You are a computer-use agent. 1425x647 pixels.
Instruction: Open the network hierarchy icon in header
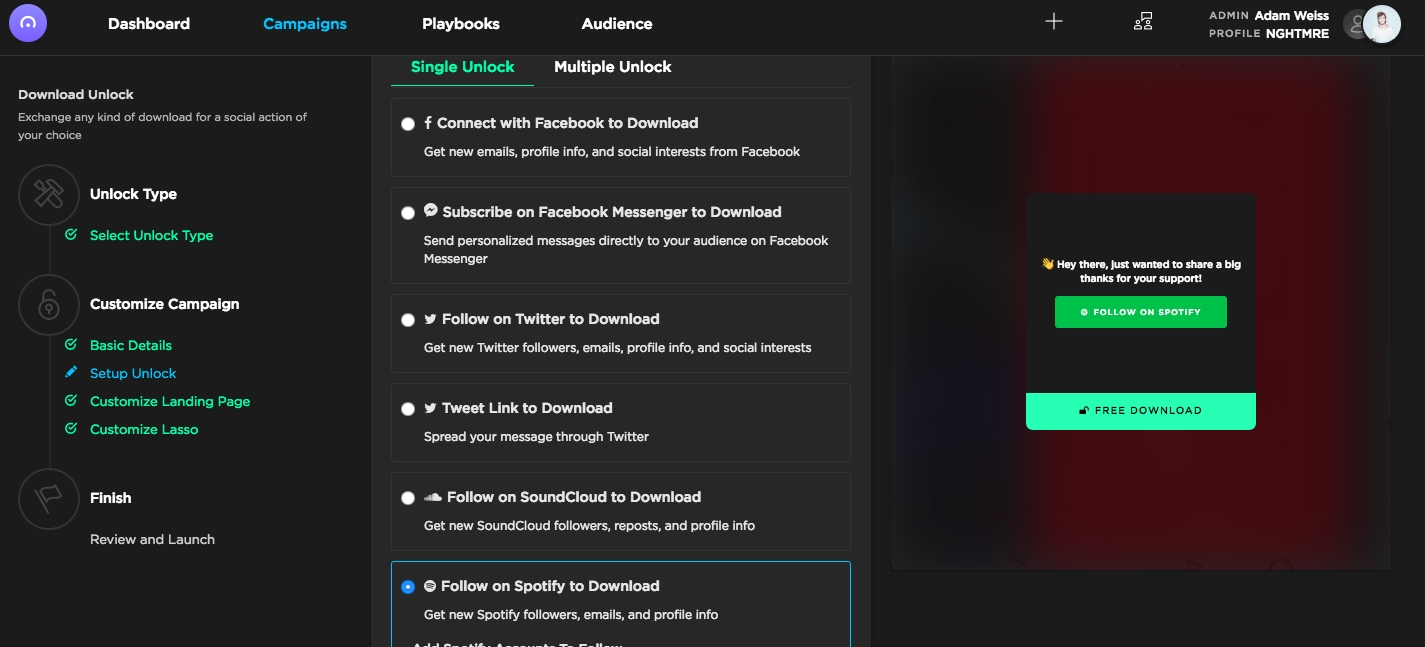(1144, 21)
